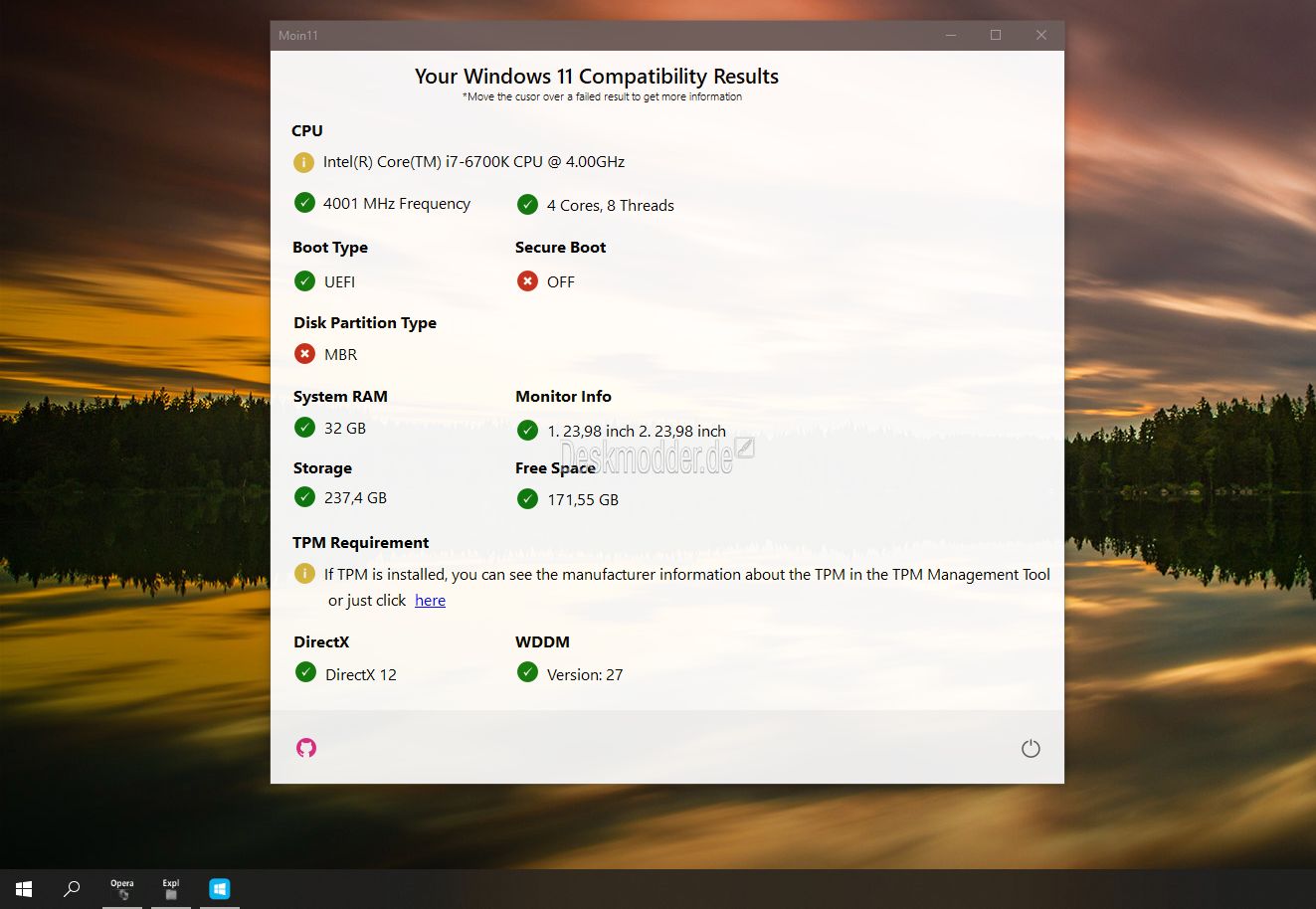Open taskbar search magnifier

[72, 889]
